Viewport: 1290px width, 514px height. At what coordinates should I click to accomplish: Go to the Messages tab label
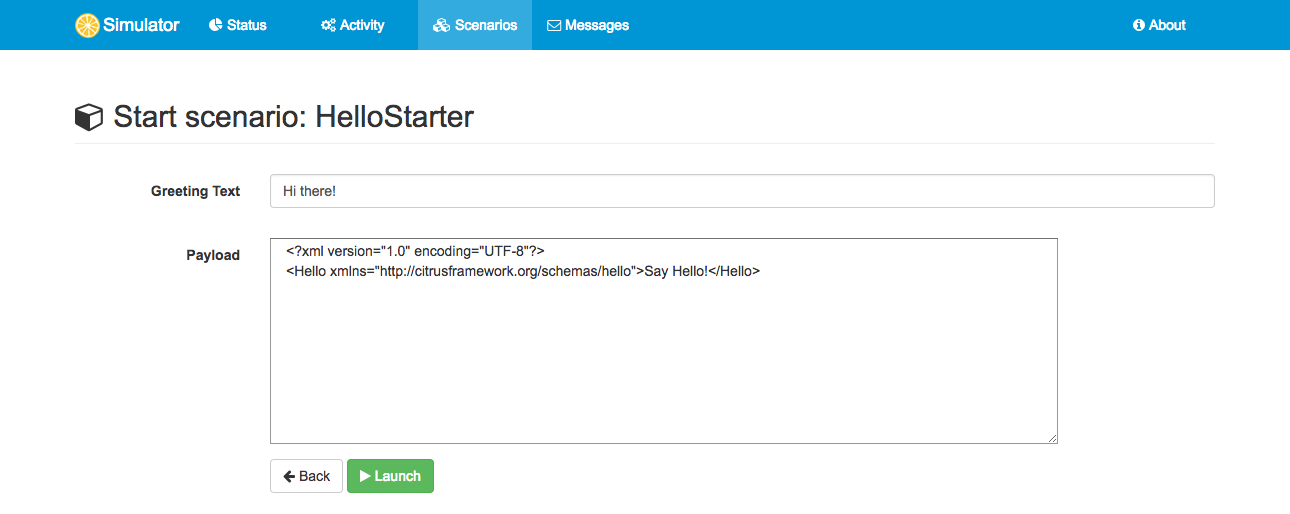pyautogui.click(x=597, y=25)
